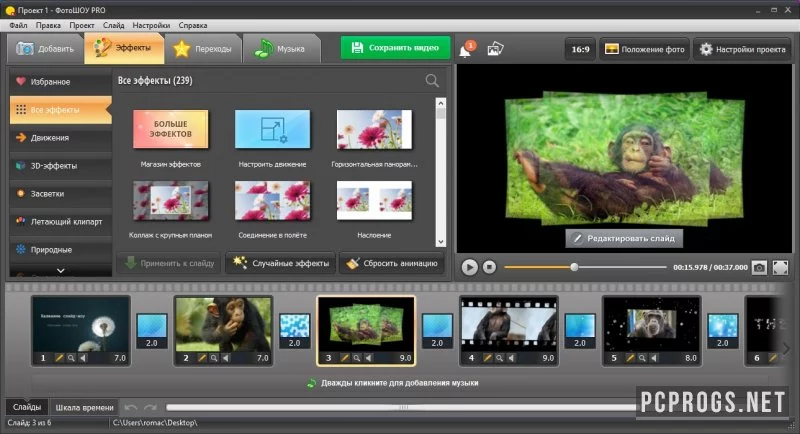Open the Засветки category
The height and width of the screenshot is (434, 800).
tap(61, 194)
